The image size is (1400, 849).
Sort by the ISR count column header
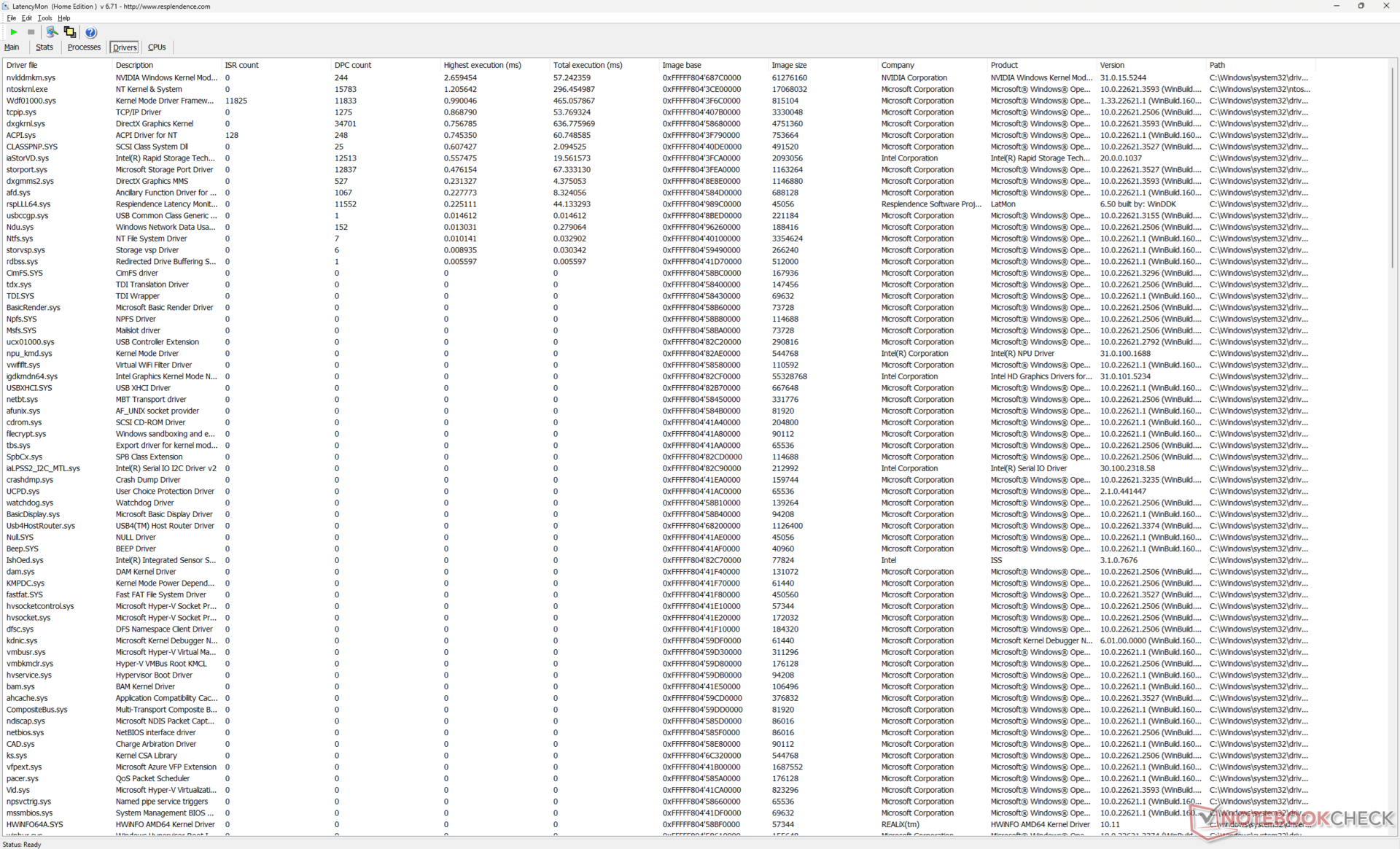point(242,65)
